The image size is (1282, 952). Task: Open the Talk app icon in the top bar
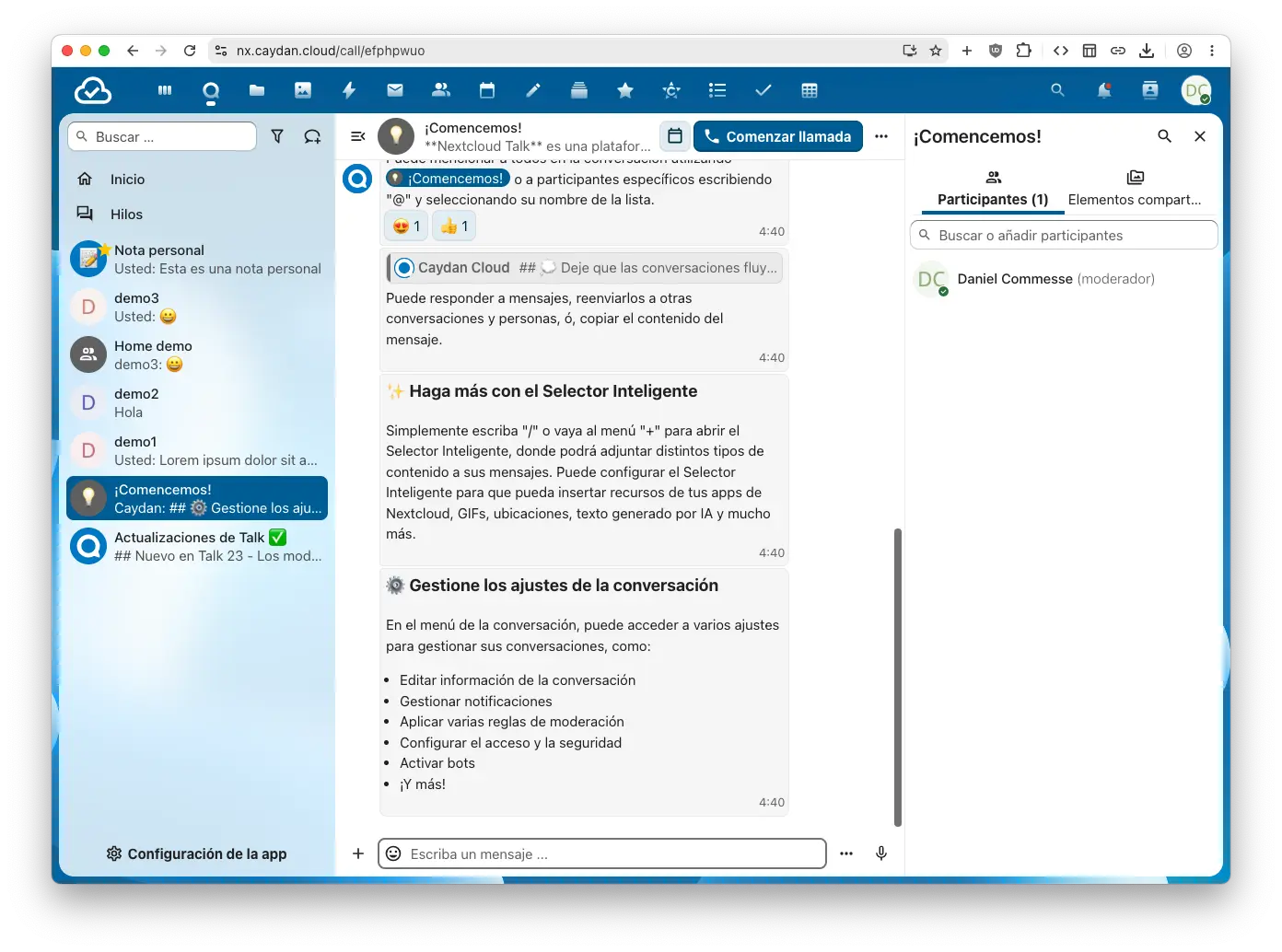211,90
